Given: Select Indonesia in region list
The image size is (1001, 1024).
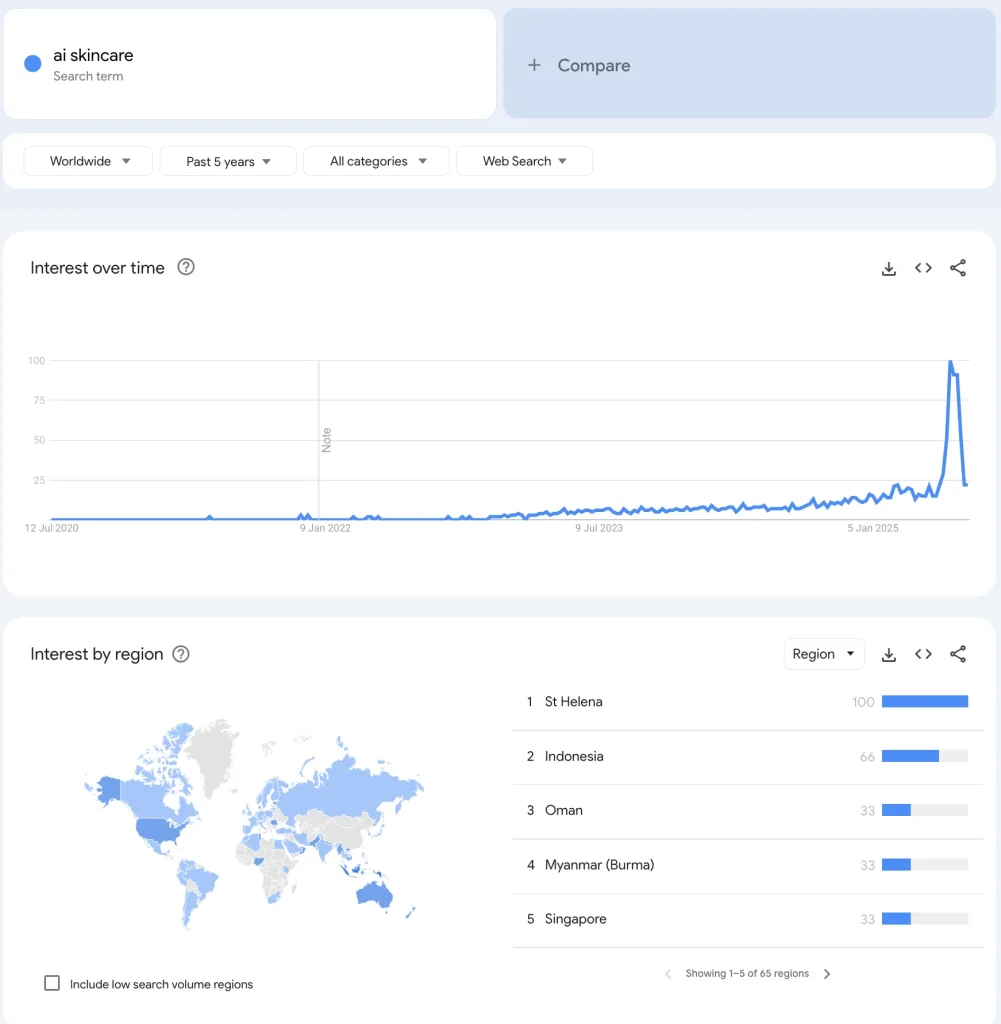Looking at the screenshot, I should [x=574, y=756].
